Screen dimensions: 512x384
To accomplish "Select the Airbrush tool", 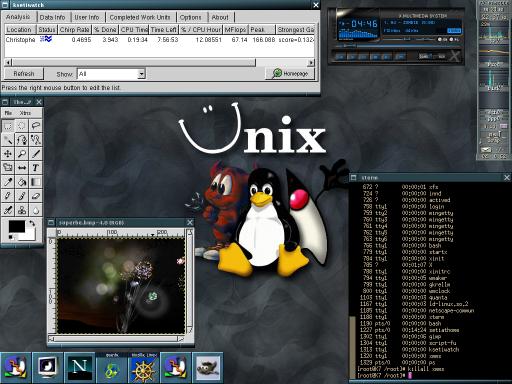I will pyautogui.click(x=8, y=210).
